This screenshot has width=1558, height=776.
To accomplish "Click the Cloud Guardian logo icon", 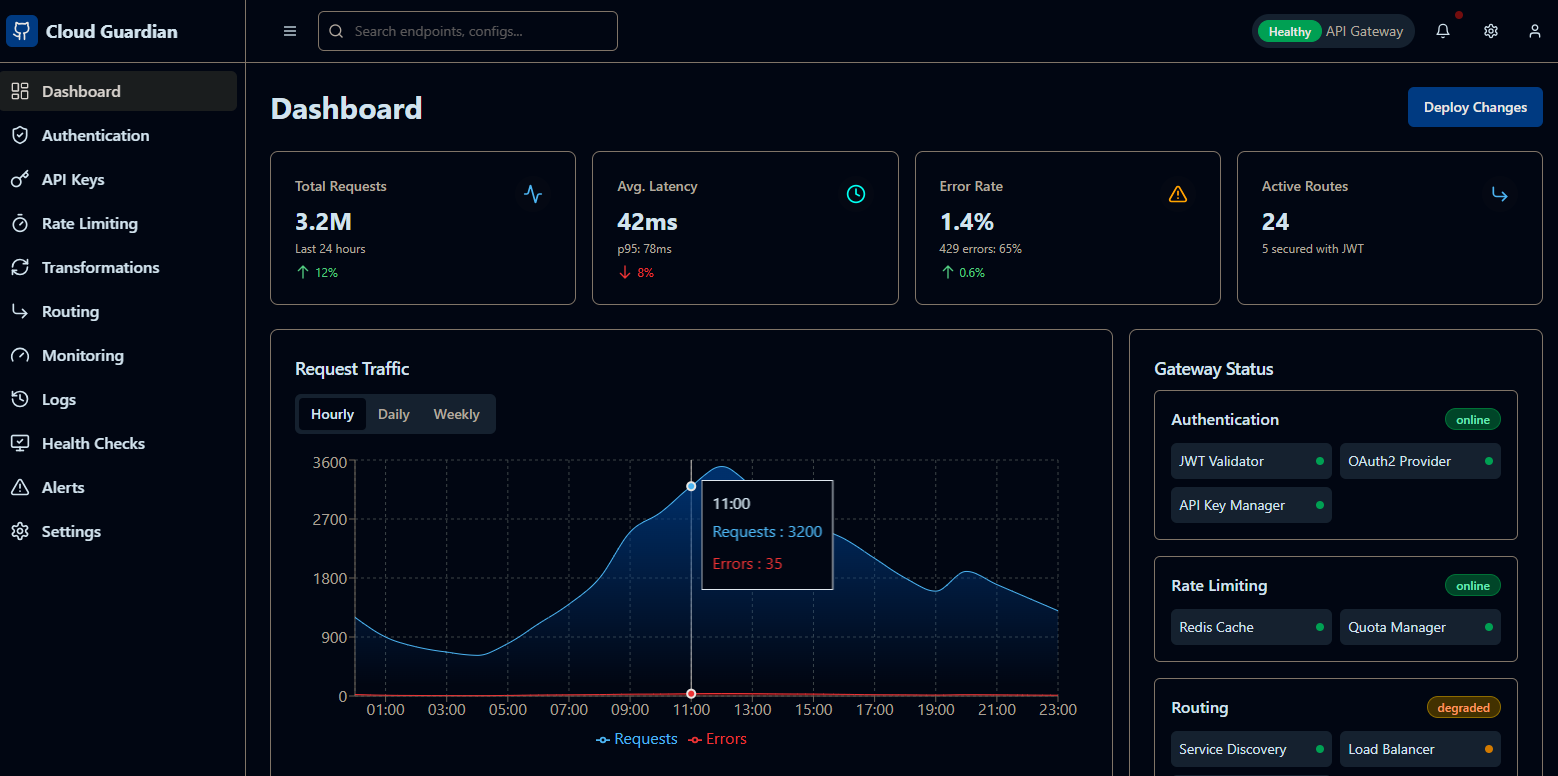I will (22, 31).
